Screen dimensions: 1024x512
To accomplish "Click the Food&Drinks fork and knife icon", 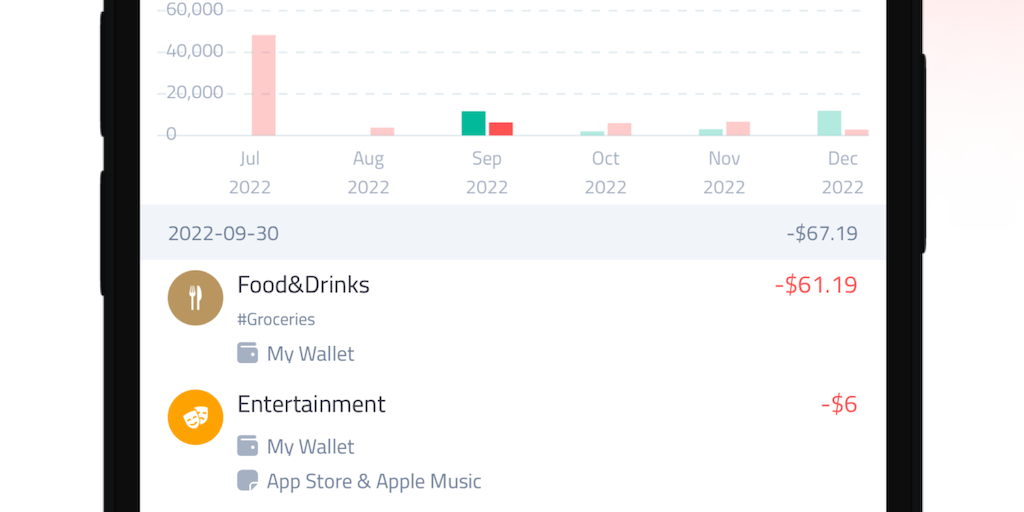I will pos(195,298).
